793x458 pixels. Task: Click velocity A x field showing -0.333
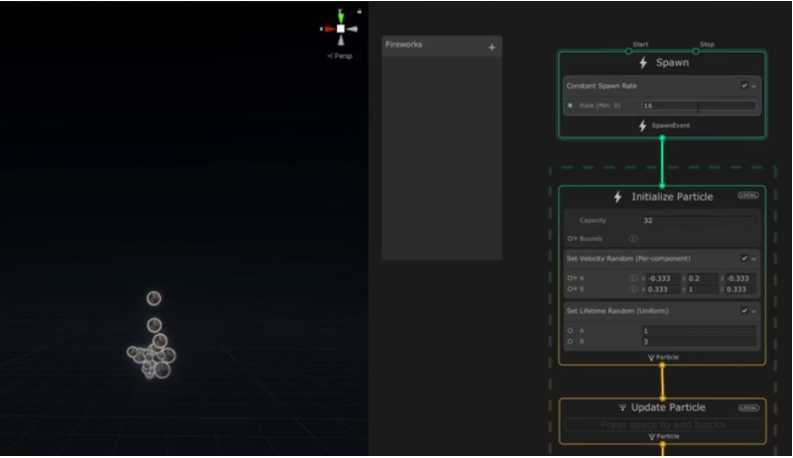pyautogui.click(x=664, y=279)
